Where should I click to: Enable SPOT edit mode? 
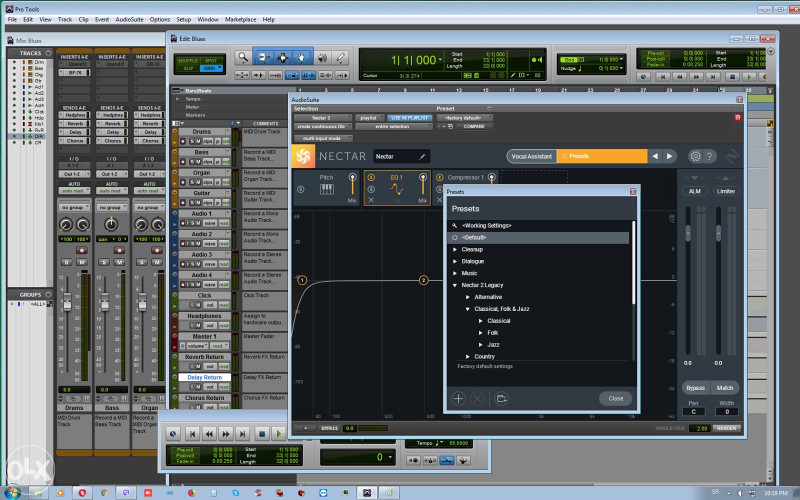click(211, 61)
